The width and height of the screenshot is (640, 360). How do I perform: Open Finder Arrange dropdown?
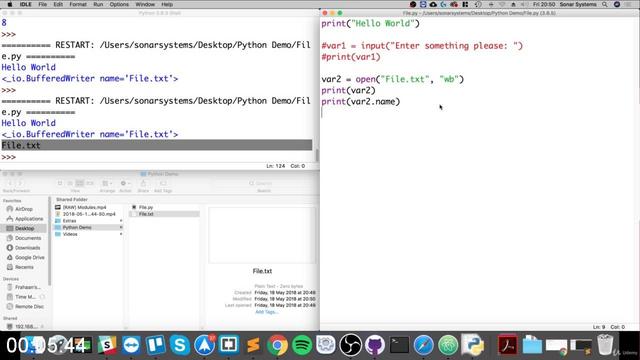(x=107, y=184)
